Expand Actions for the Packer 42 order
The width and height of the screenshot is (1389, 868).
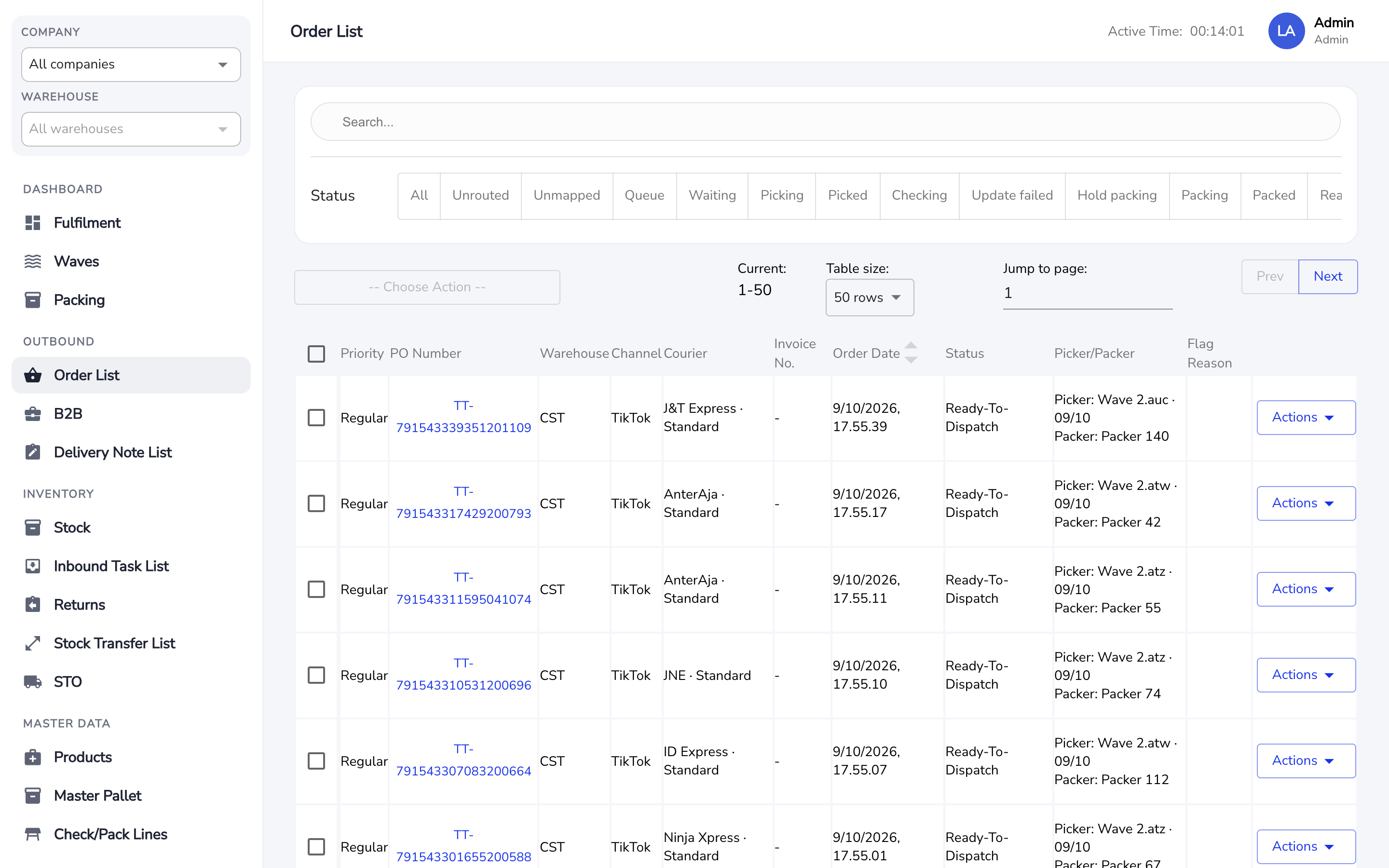coord(1306,503)
